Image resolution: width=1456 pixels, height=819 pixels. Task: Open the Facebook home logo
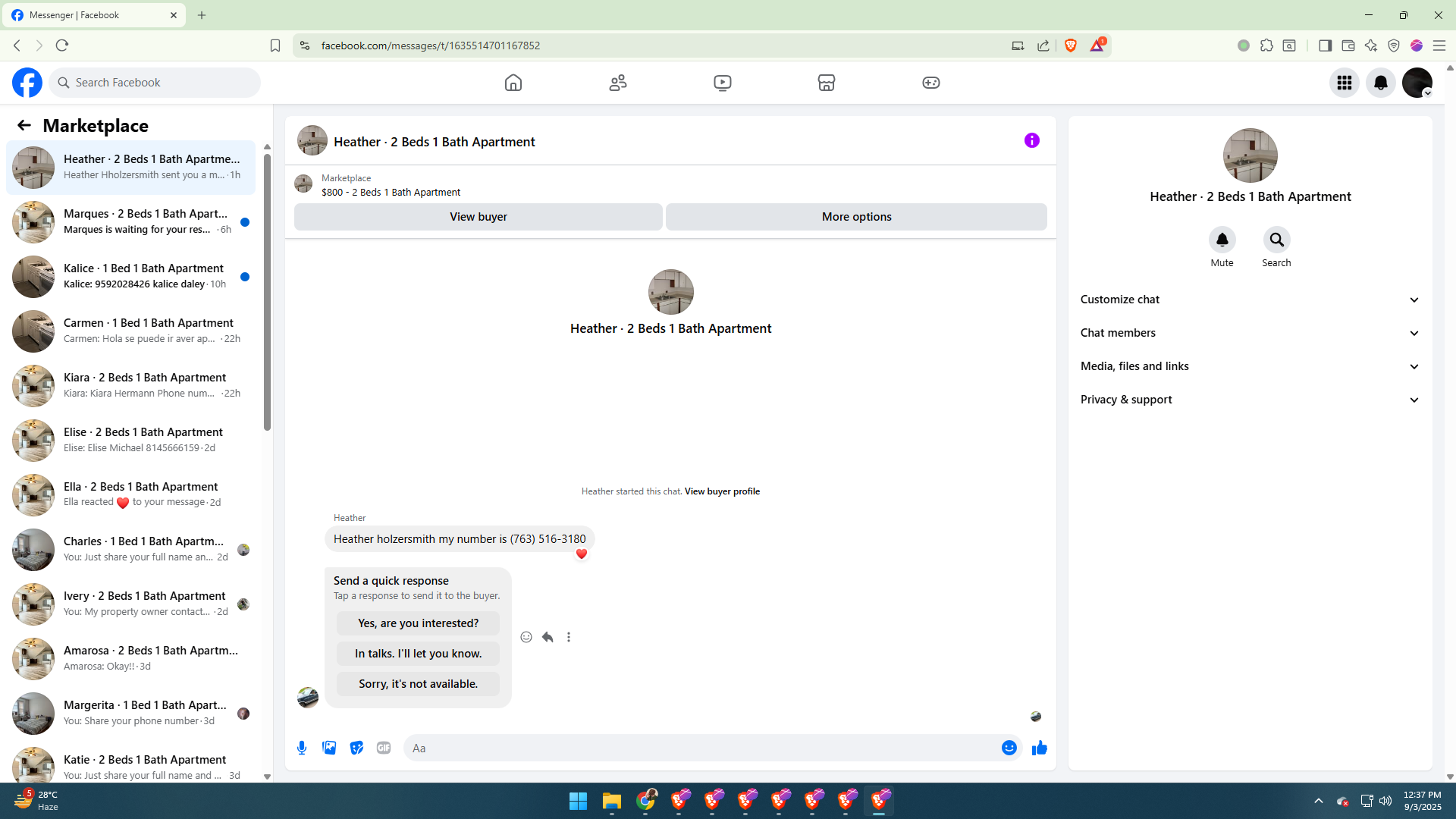(x=27, y=83)
